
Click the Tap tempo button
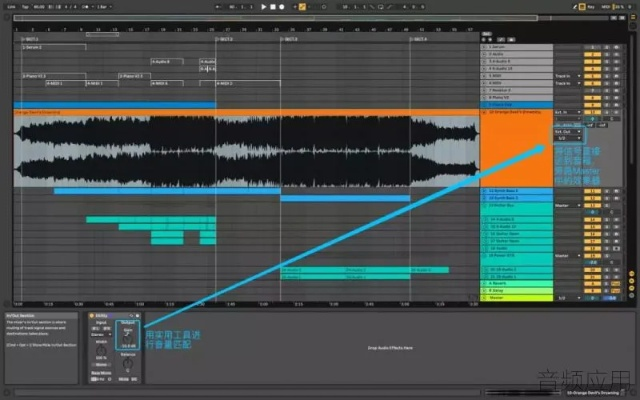[x=25, y=7]
